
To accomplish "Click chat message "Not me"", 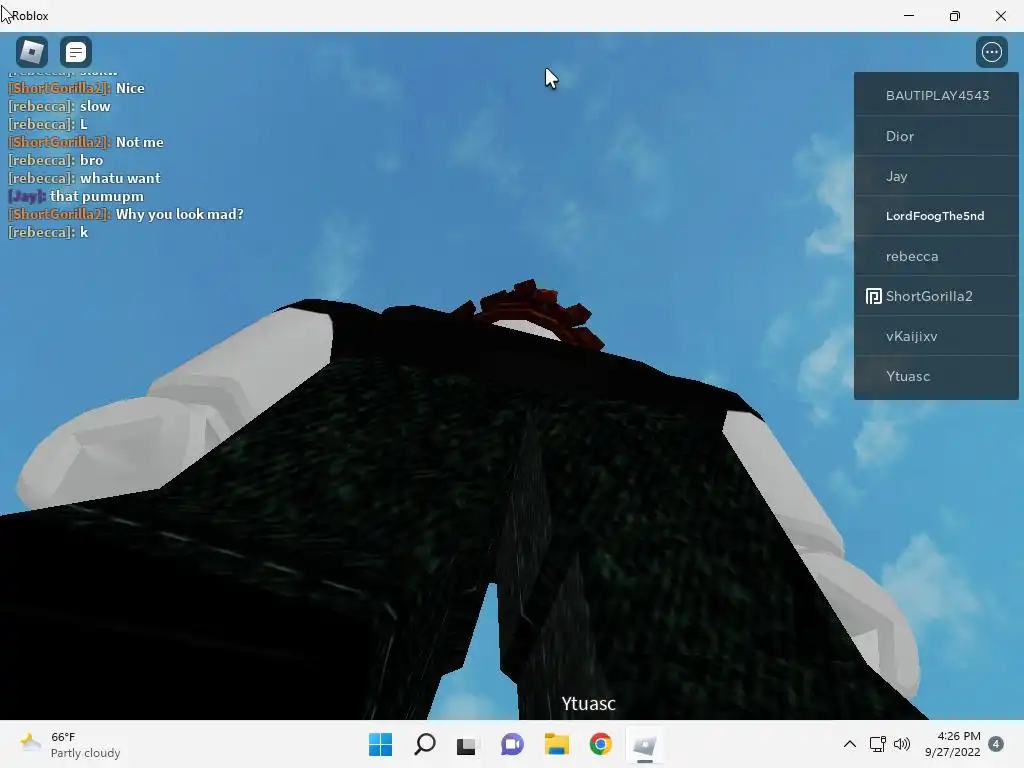I will (140, 142).
